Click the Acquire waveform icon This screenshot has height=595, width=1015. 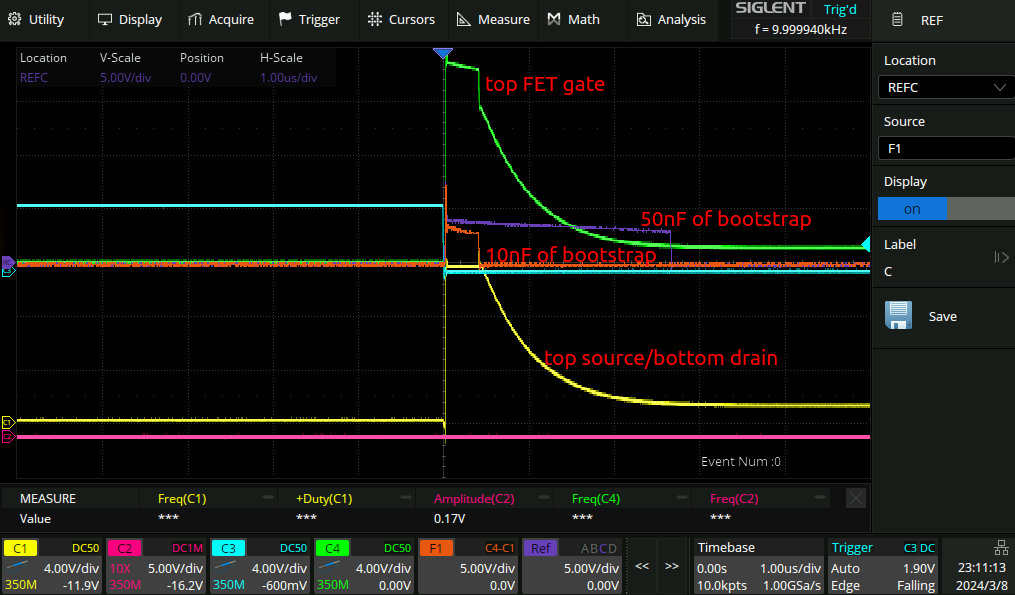click(194, 19)
